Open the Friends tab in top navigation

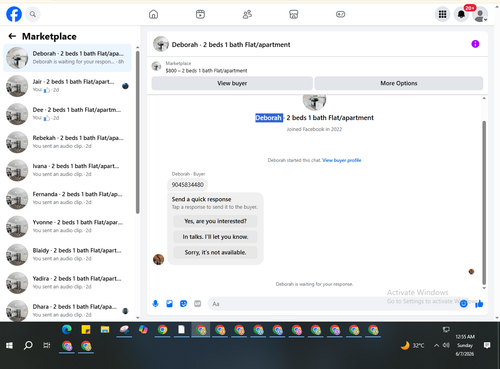[247, 14]
